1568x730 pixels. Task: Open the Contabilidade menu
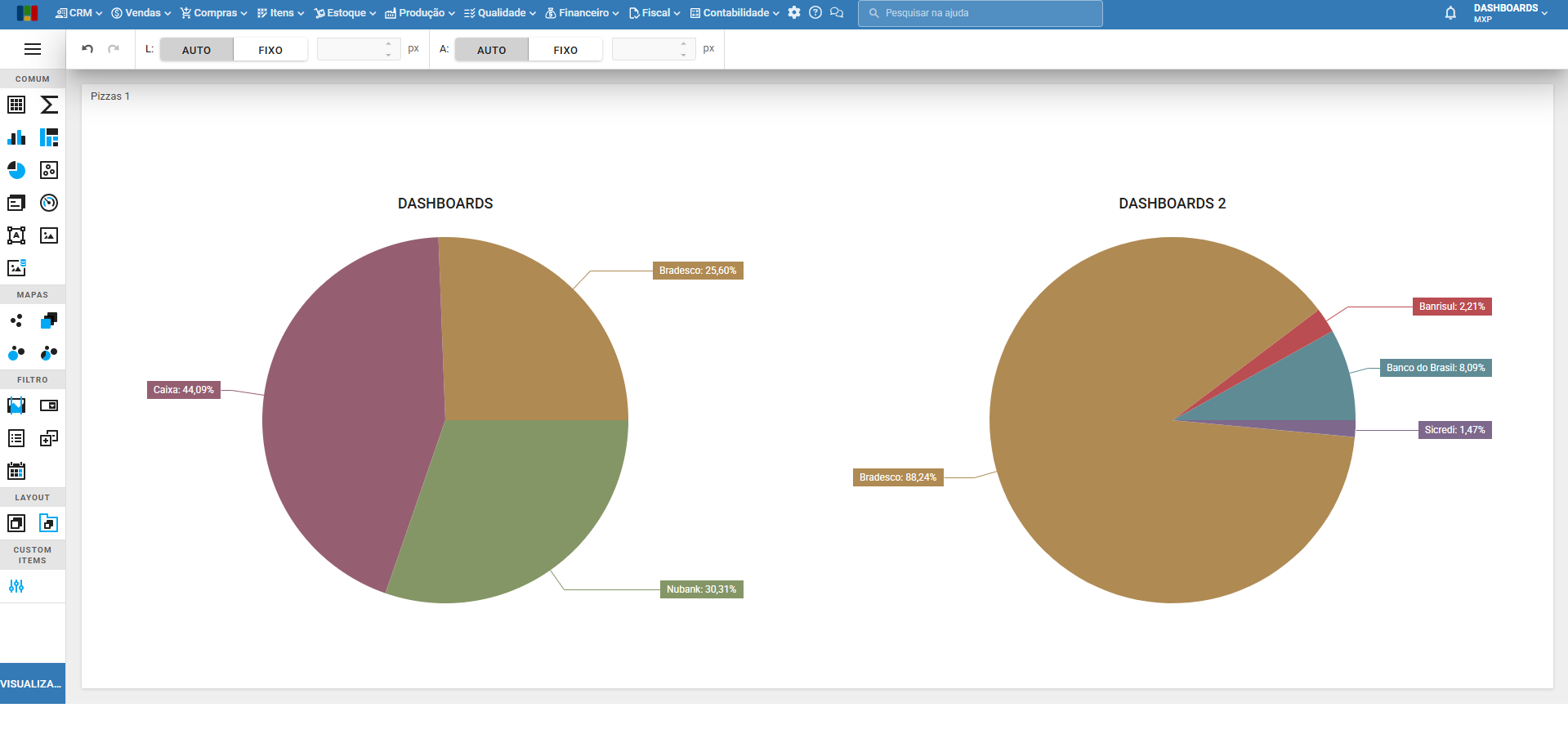click(735, 13)
